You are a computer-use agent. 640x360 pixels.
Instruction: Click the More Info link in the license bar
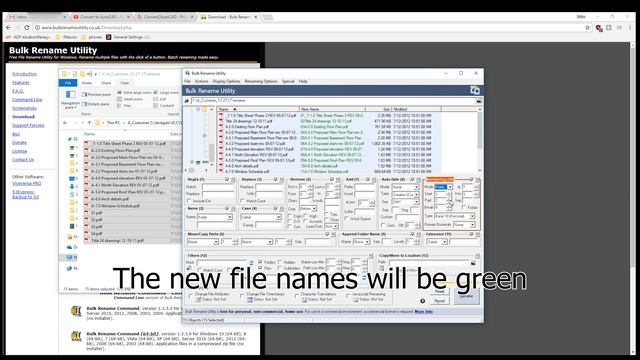click(424, 312)
